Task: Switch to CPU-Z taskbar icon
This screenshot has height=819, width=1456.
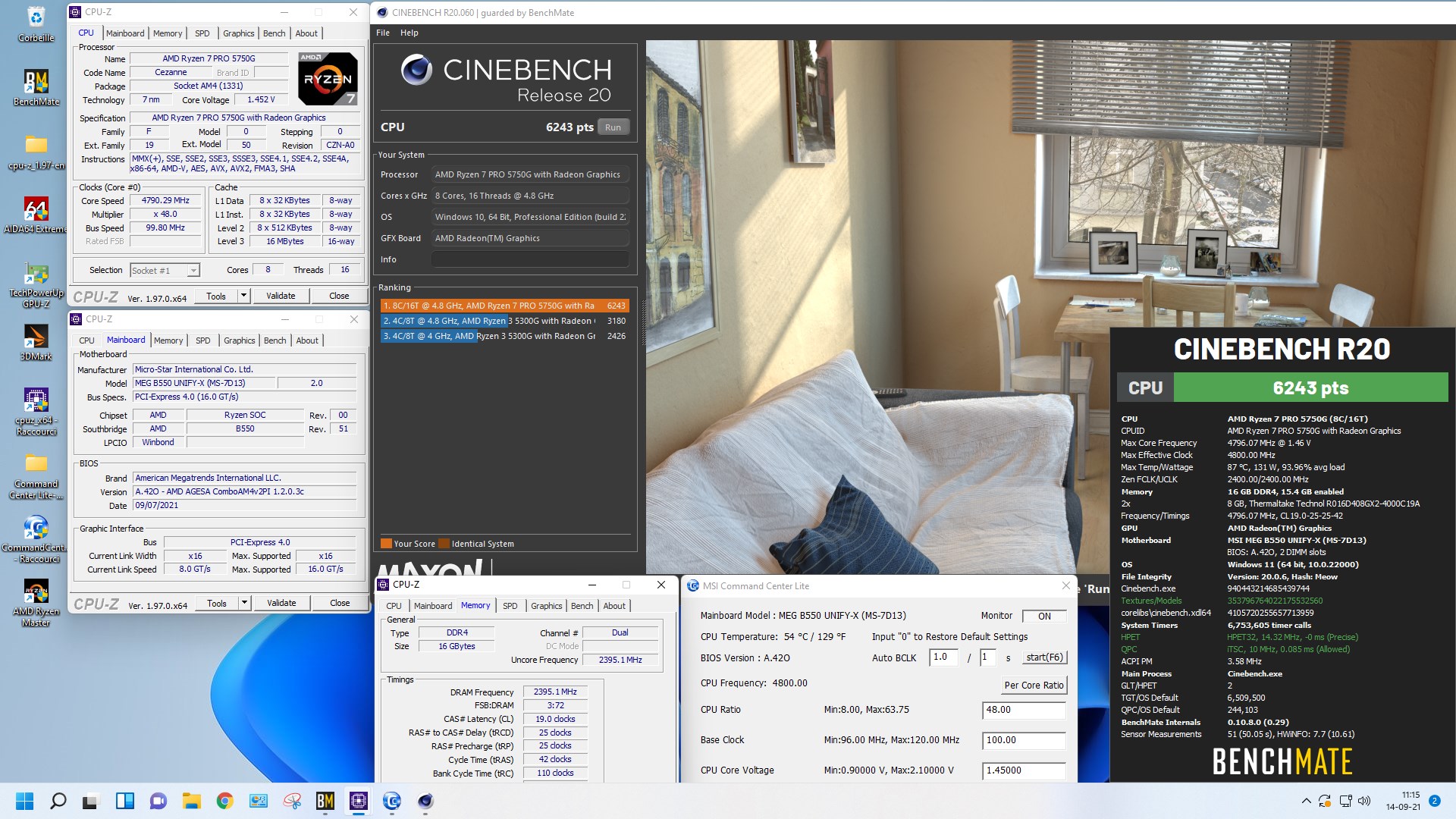Action: point(359,801)
